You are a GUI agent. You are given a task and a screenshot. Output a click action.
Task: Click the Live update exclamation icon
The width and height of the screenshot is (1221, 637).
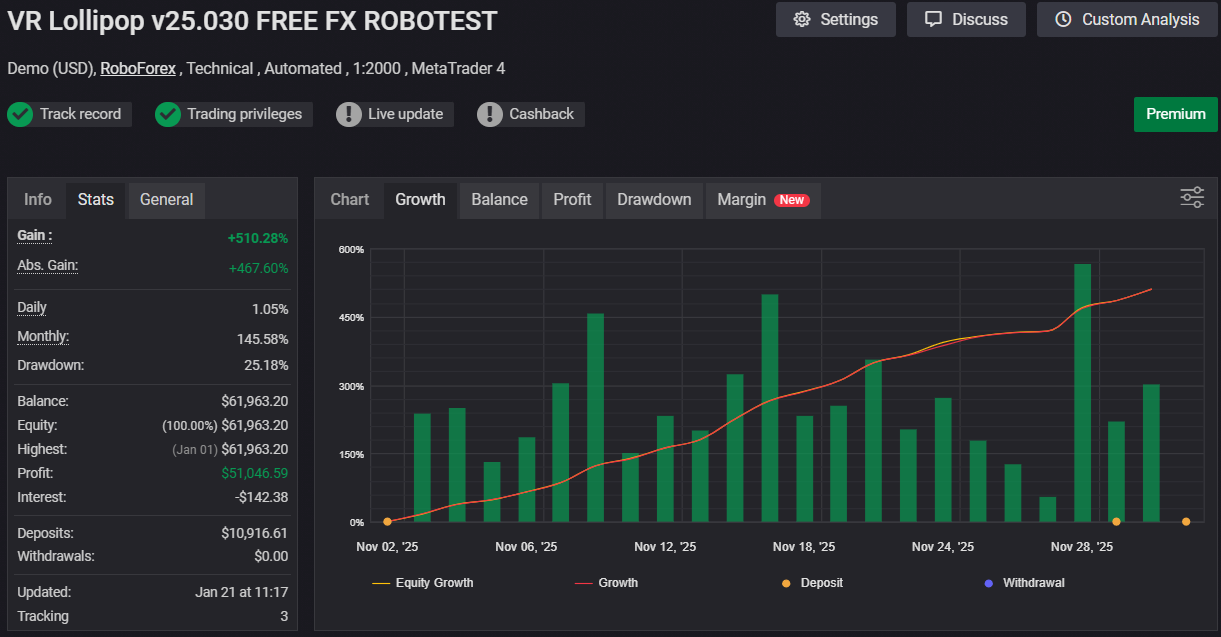349,114
